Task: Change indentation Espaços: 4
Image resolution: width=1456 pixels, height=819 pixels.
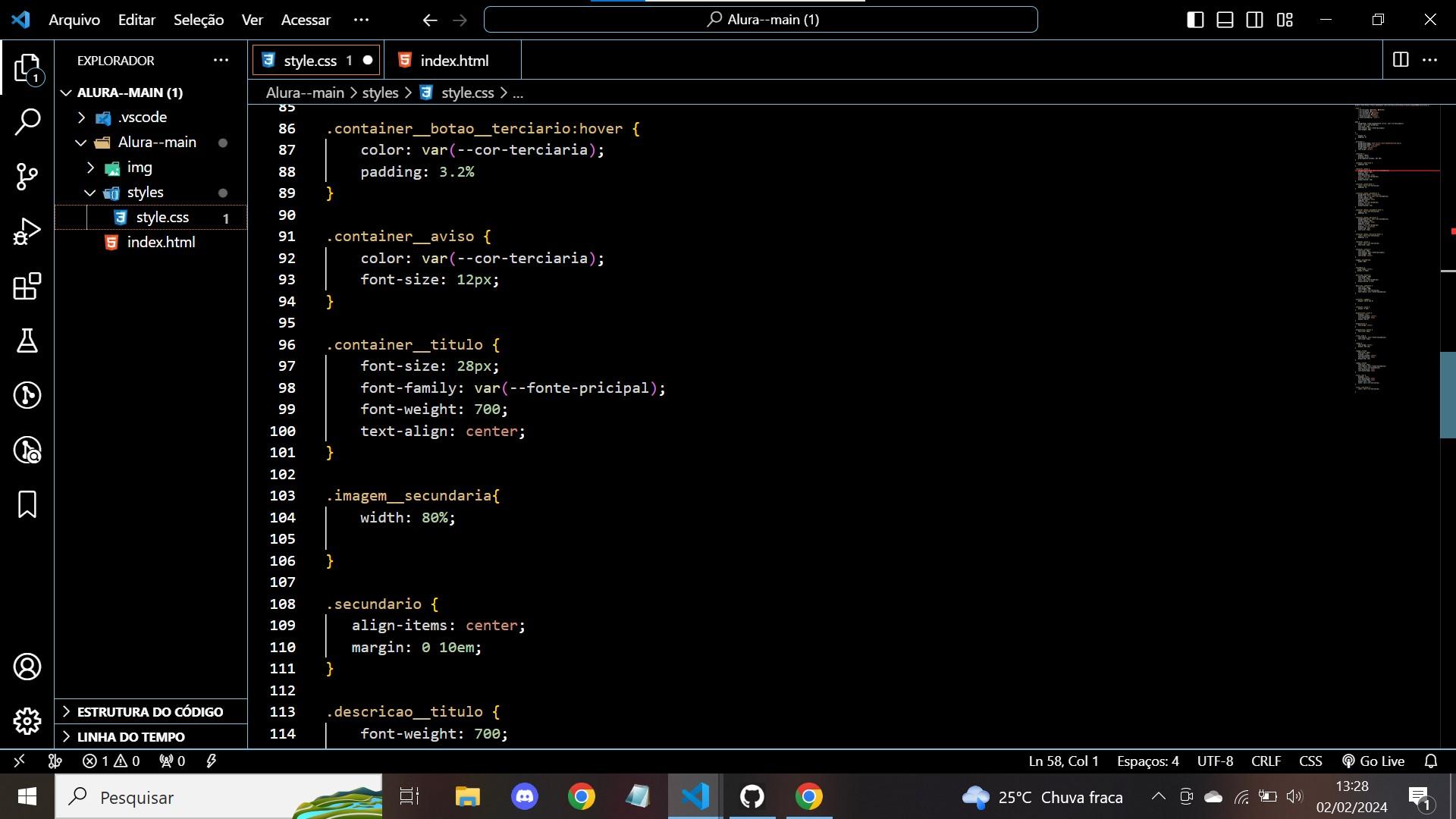Action: point(1147,761)
